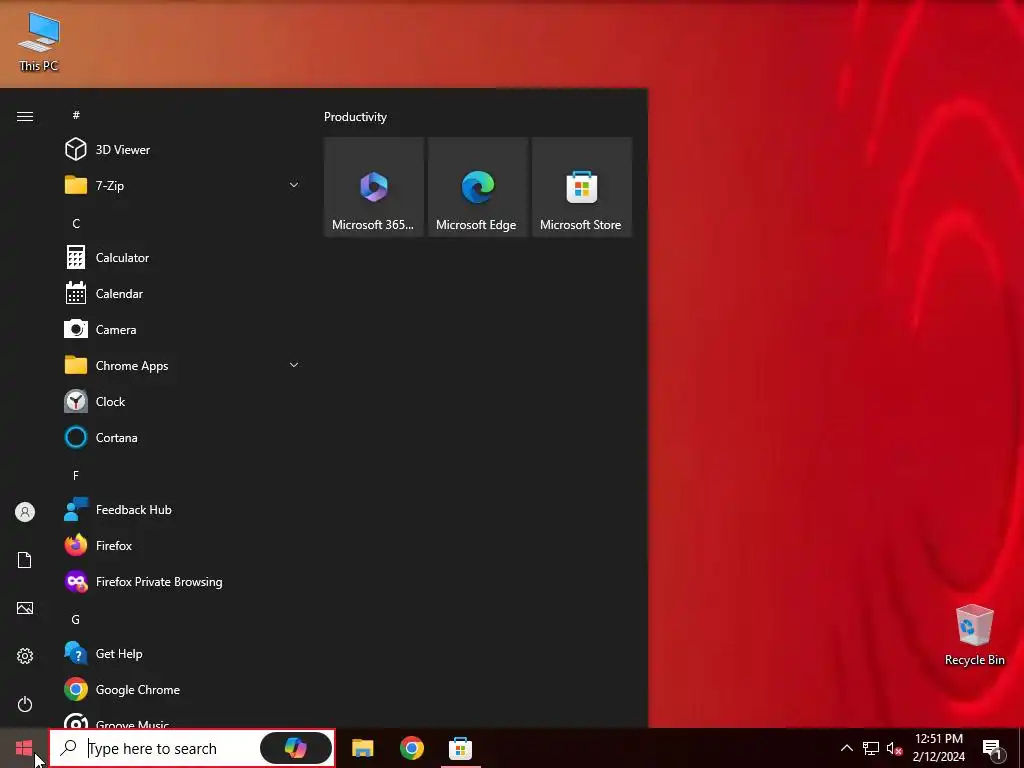Jump to the 'G' letter group header
Viewport: 1024px width, 768px height.
coord(76,619)
